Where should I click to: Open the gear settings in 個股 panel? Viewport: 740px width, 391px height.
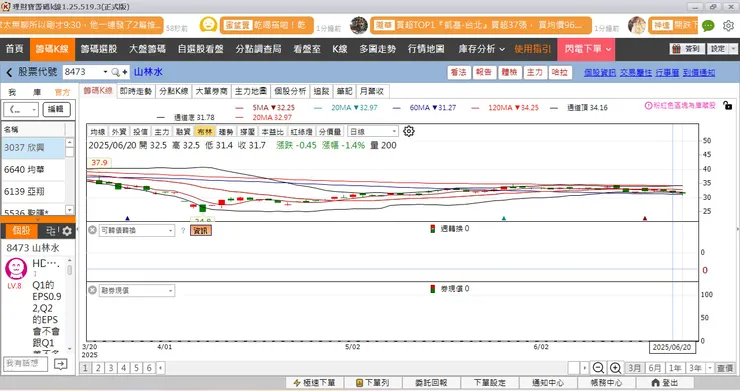click(x=67, y=231)
